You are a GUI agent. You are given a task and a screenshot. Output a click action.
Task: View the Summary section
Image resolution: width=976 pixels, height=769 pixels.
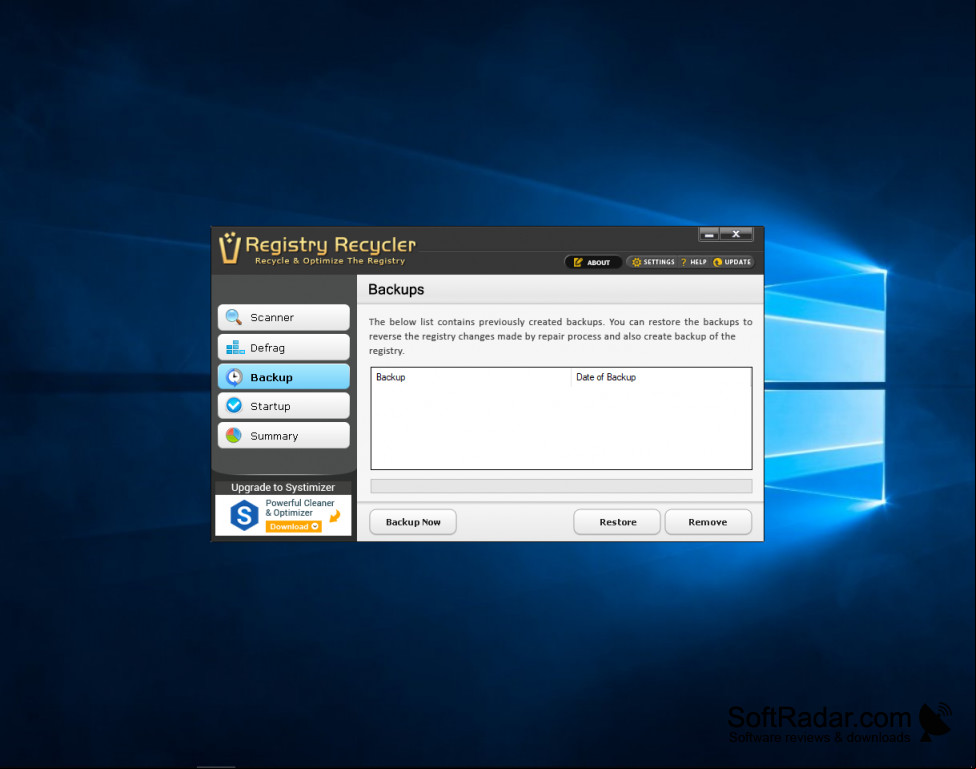[283, 436]
